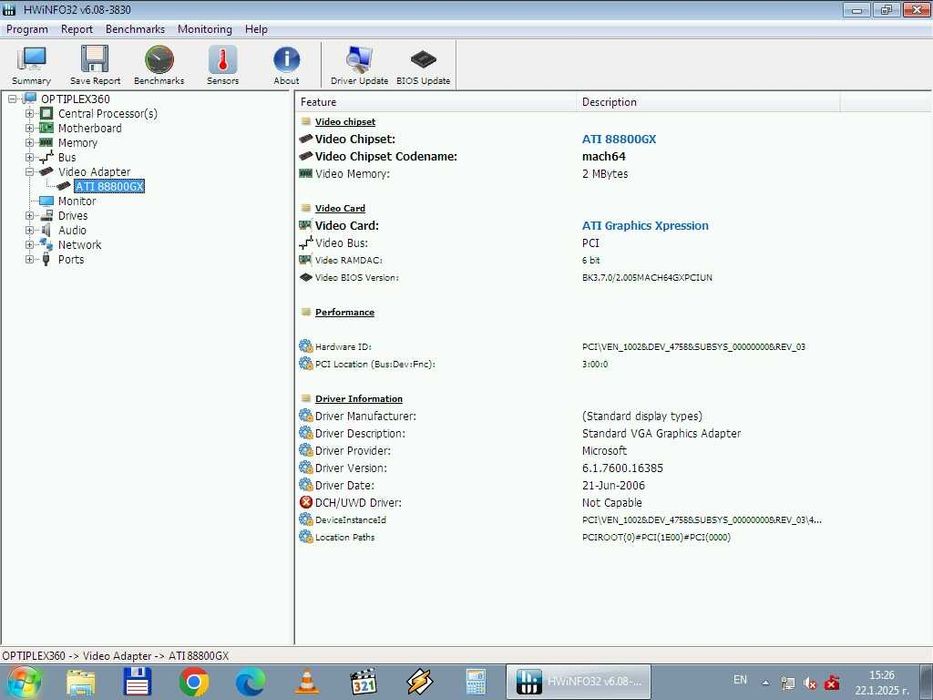Select the OPTIPLEX360 root item
The width and height of the screenshot is (933, 700).
(x=75, y=99)
